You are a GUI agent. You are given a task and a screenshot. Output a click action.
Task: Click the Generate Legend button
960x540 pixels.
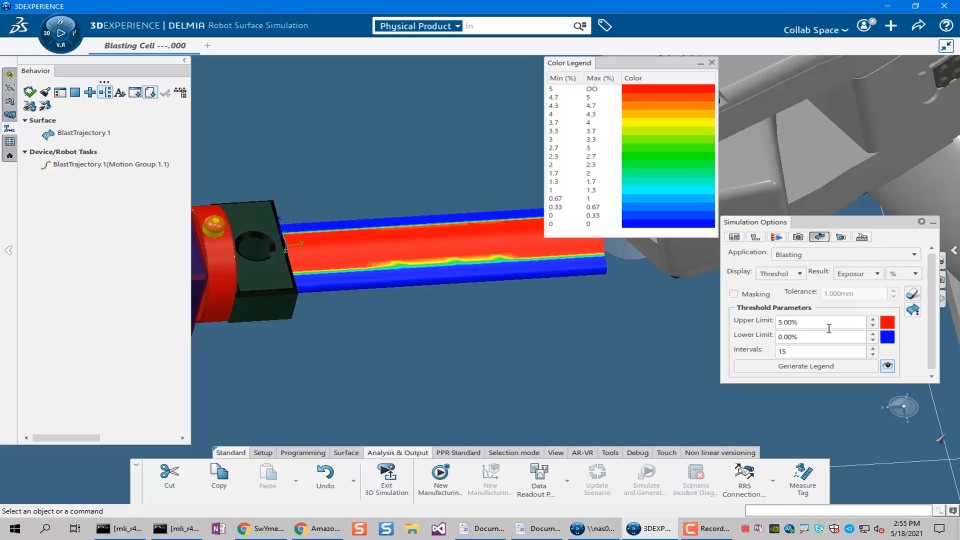(806, 366)
